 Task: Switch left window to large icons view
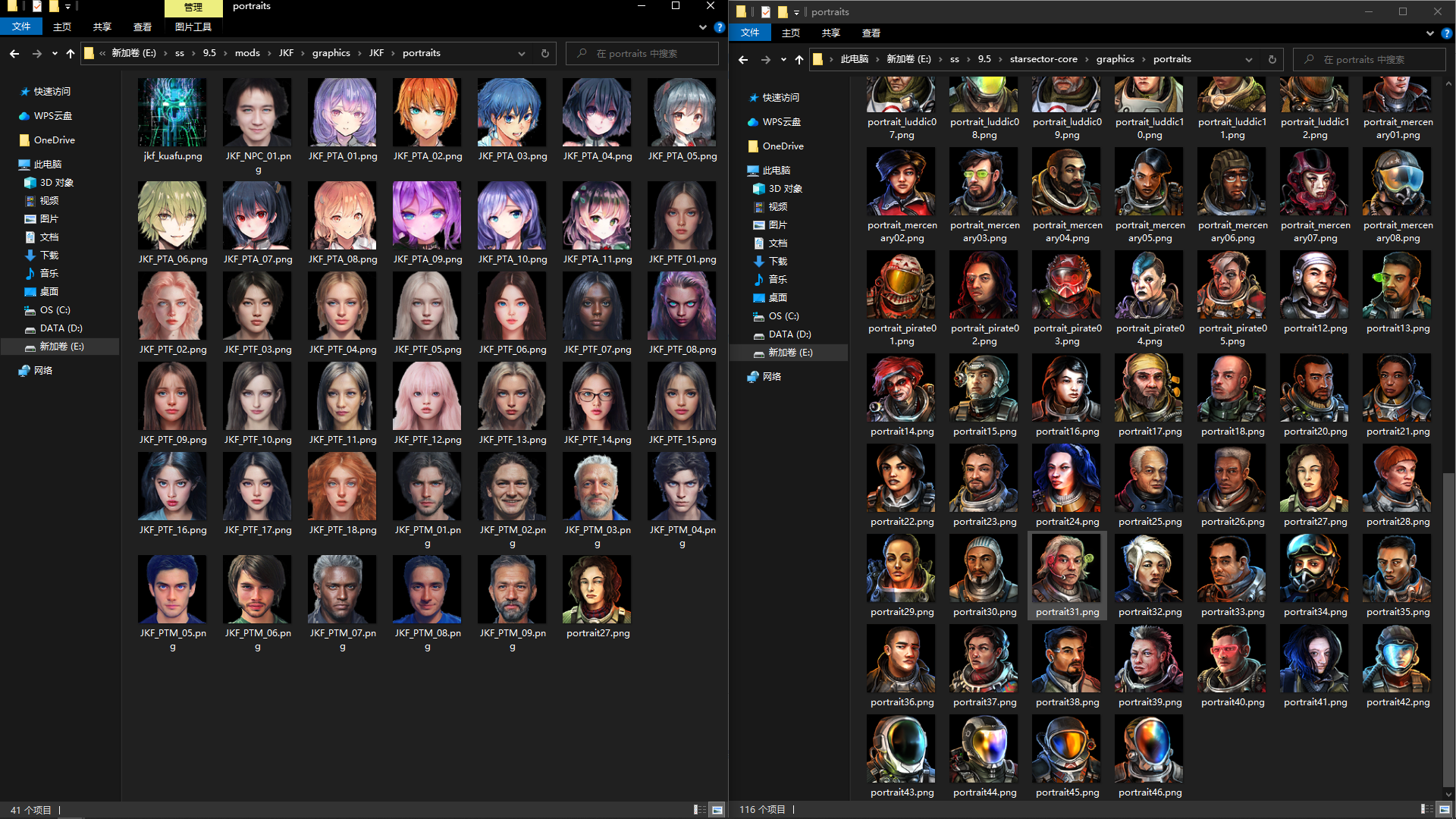[717, 810]
